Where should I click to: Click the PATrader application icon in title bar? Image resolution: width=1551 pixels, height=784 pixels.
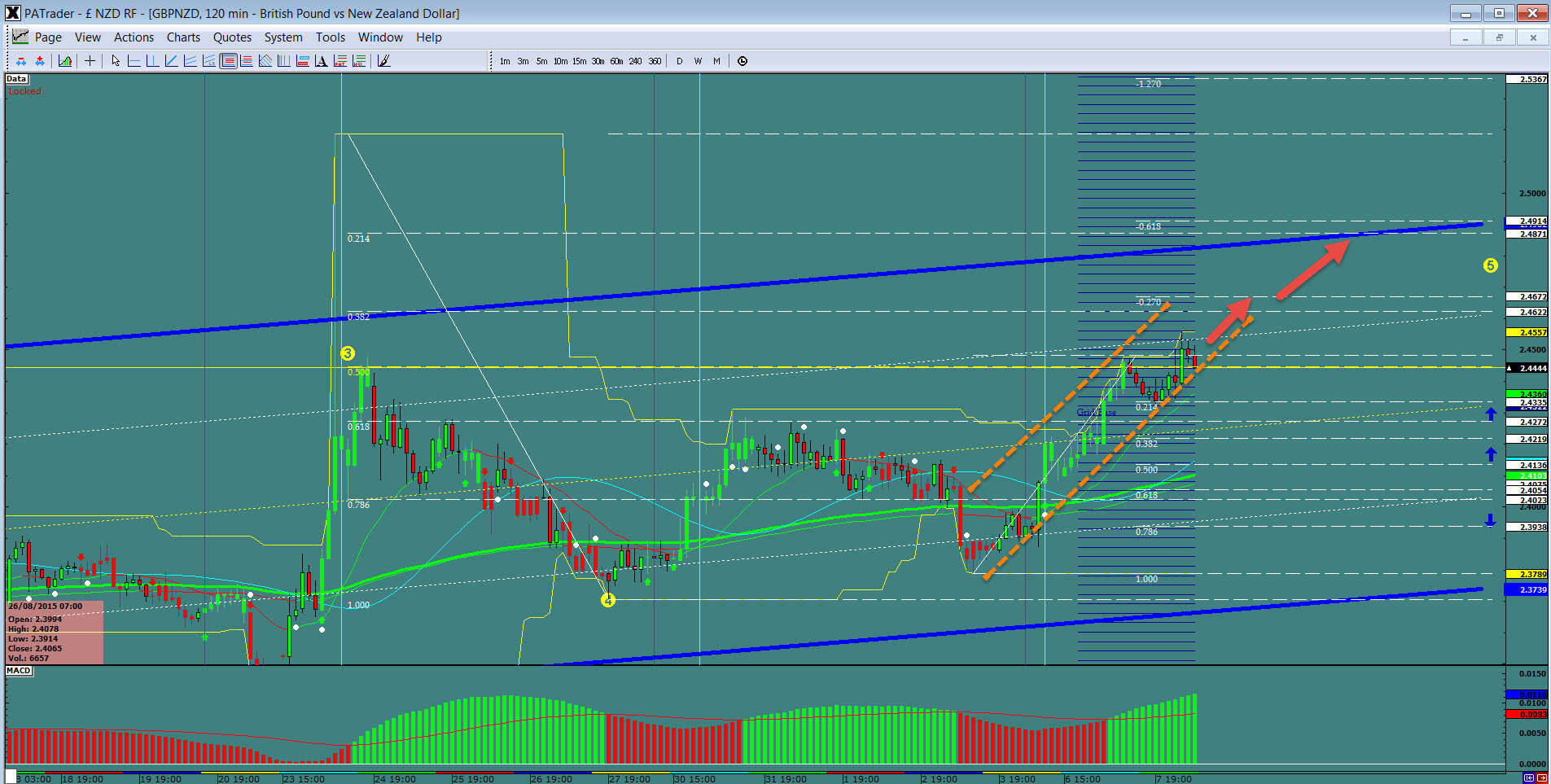point(12,13)
